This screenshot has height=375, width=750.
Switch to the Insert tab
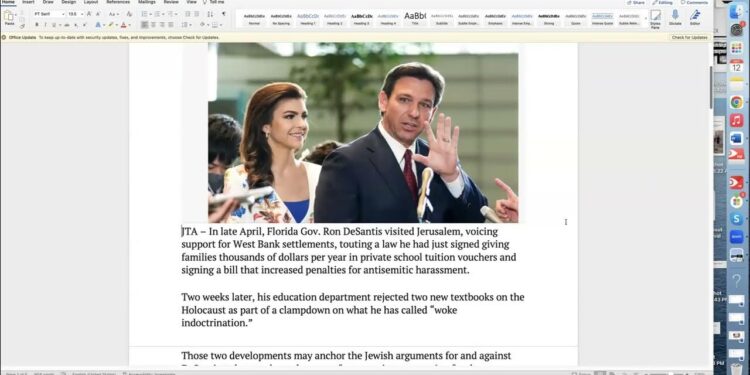[29, 2]
